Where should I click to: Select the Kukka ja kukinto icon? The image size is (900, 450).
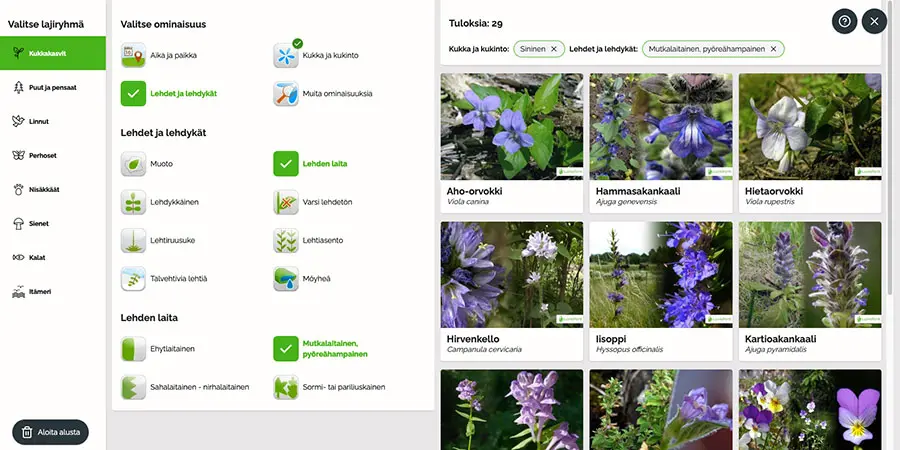tap(286, 56)
